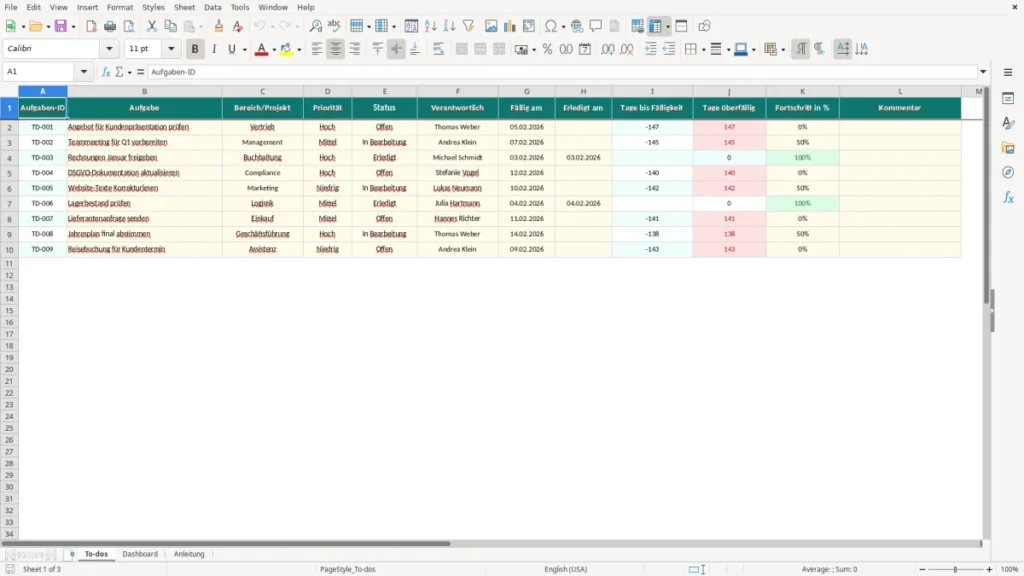Open the Data menu
The width and height of the screenshot is (1024, 576).
tap(212, 7)
